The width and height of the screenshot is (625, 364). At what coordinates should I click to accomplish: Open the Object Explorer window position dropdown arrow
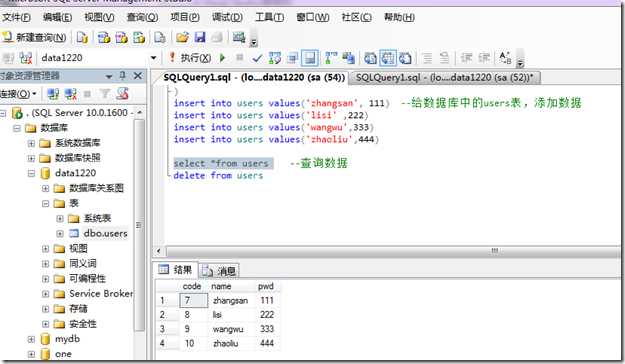108,76
